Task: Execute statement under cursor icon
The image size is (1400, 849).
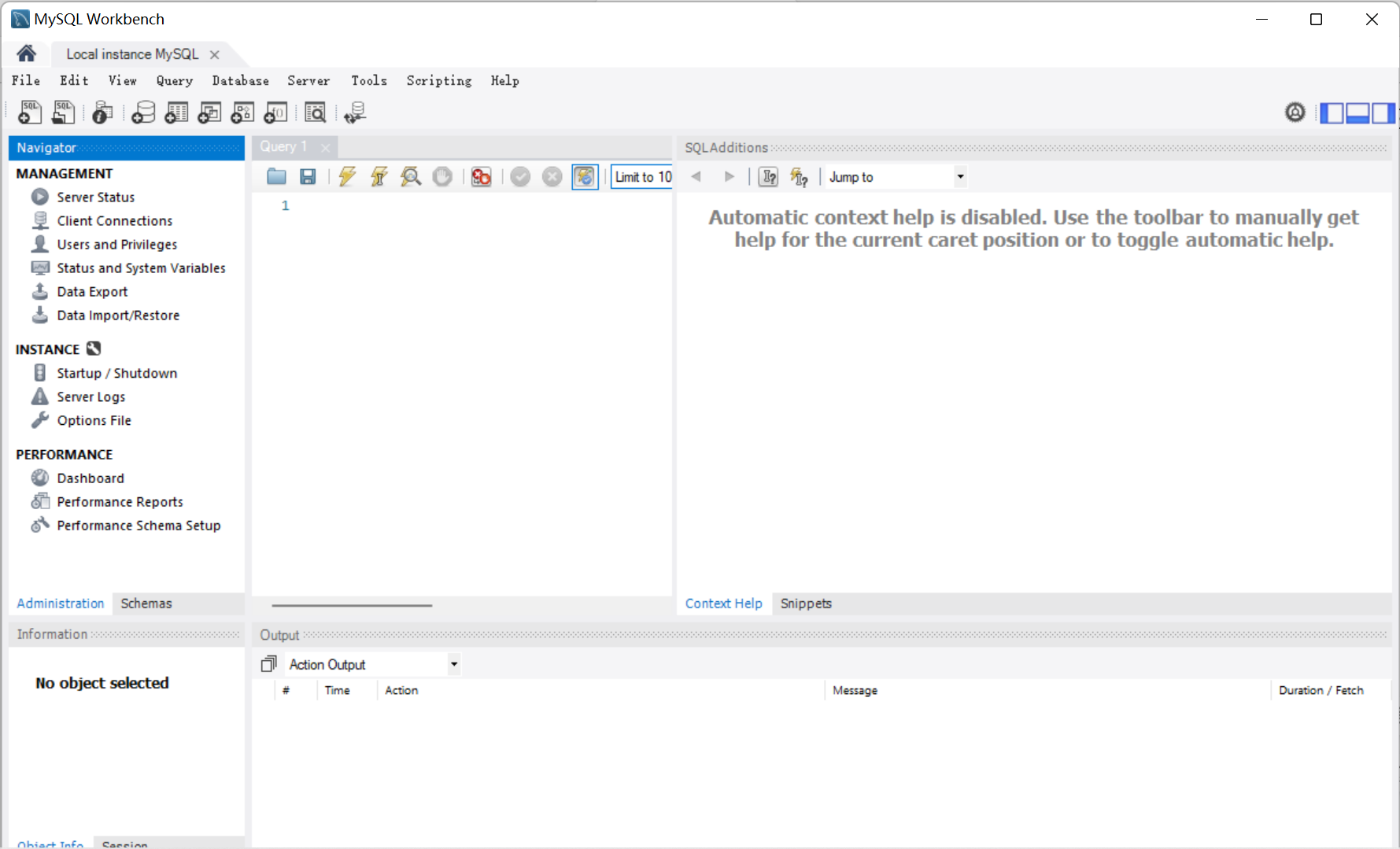Action: point(379,176)
